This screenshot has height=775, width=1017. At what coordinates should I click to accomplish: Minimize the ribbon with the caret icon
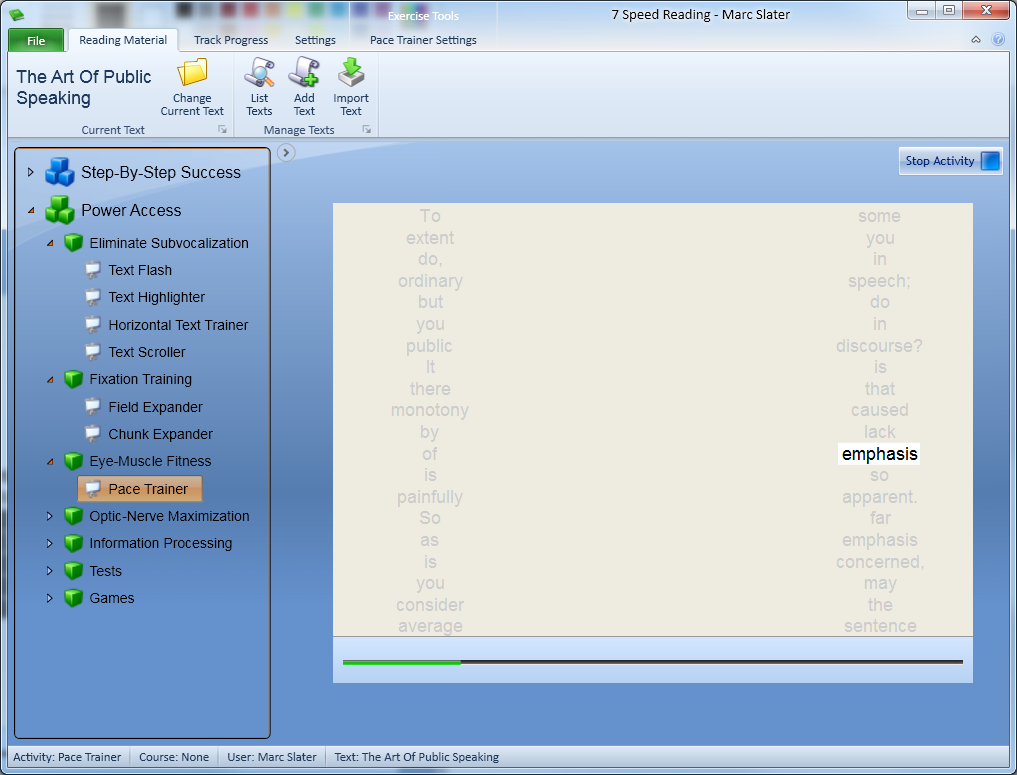(x=976, y=40)
